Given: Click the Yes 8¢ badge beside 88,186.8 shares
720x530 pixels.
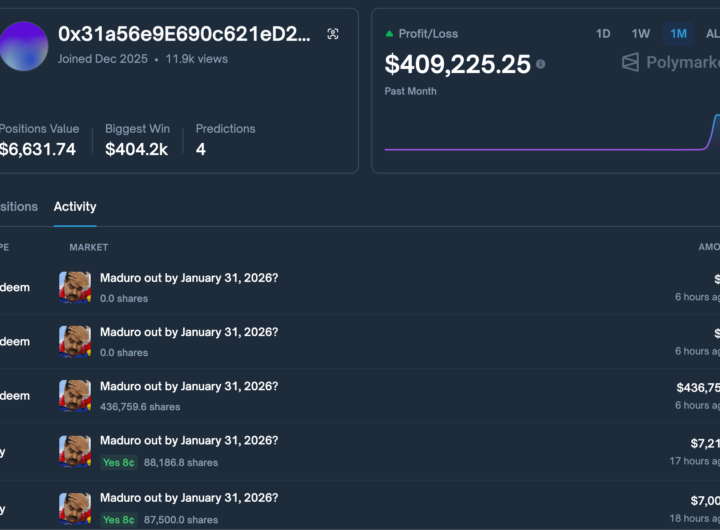Looking at the screenshot, I should point(119,463).
